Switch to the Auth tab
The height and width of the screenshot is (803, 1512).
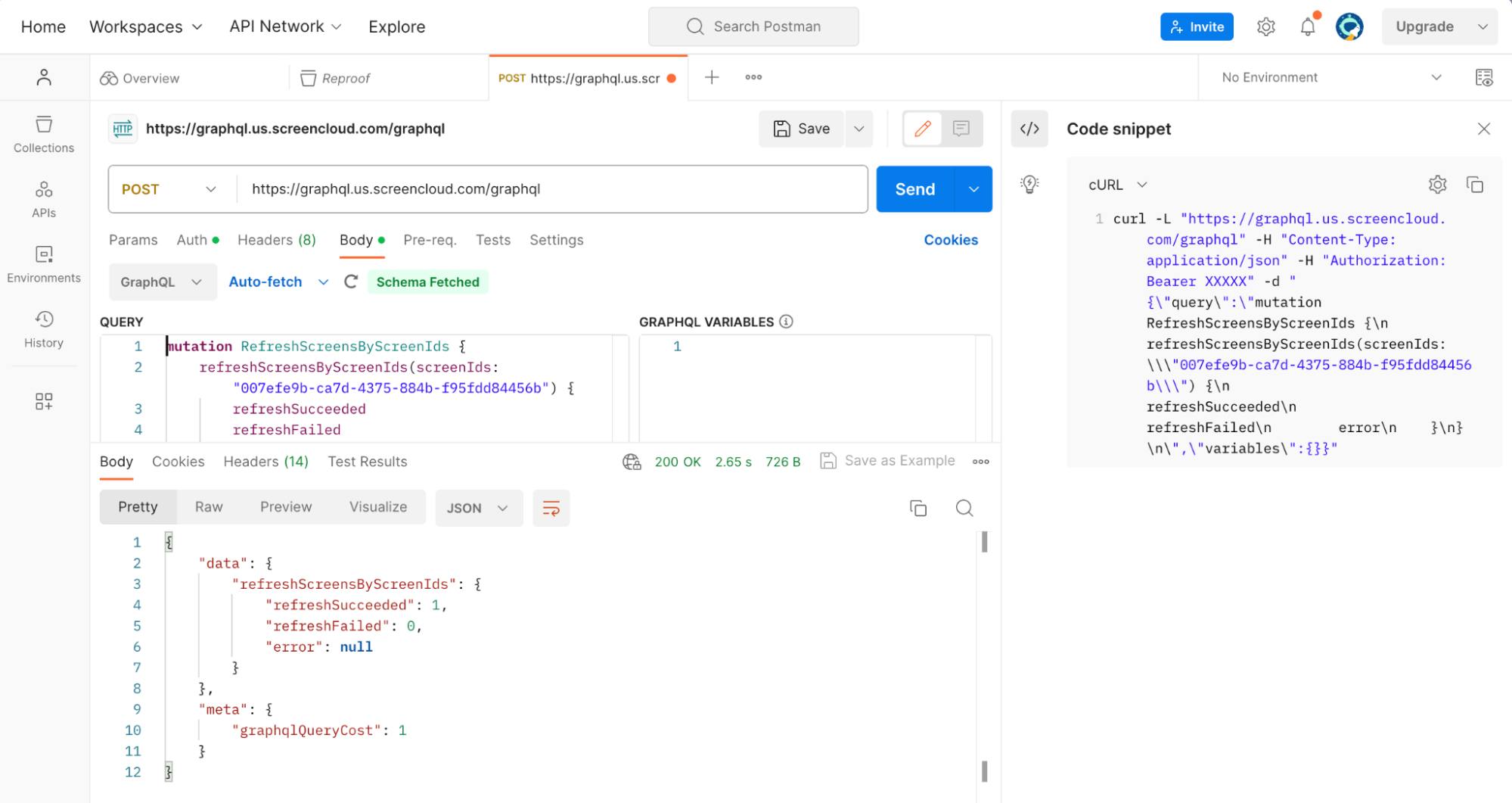[197, 240]
